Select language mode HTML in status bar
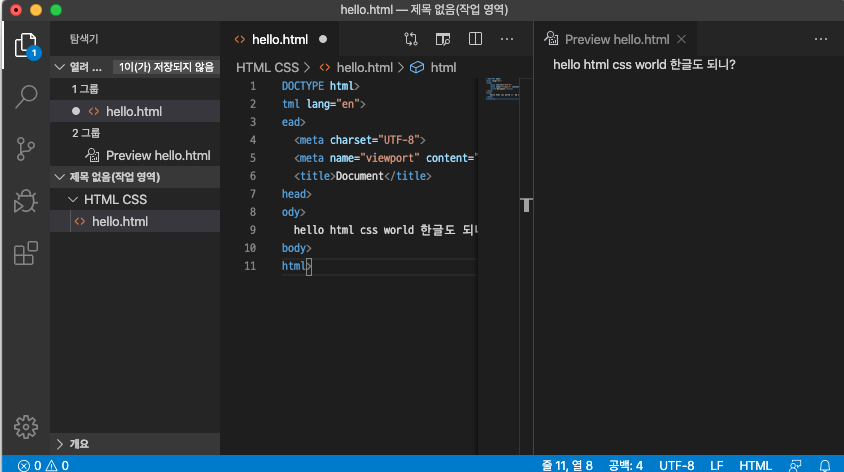Image resolution: width=844 pixels, height=472 pixels. coord(755,466)
